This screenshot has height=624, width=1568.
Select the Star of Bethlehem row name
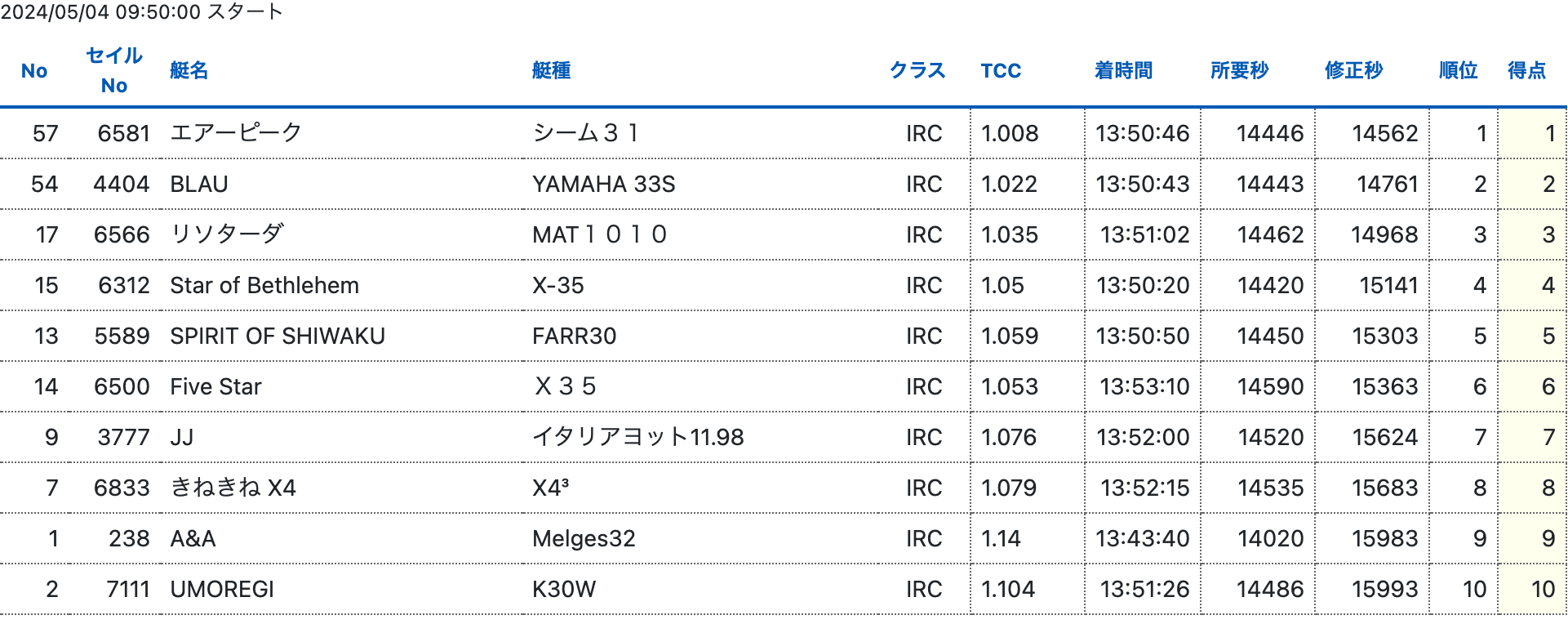point(264,286)
